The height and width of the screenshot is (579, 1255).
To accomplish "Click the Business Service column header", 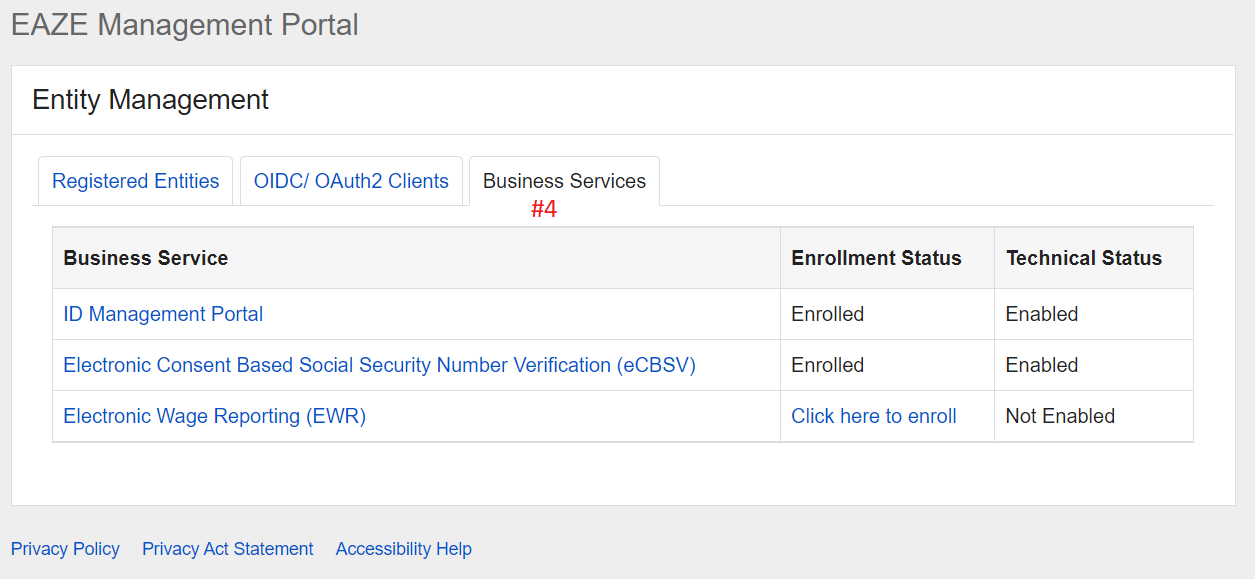I will [146, 258].
